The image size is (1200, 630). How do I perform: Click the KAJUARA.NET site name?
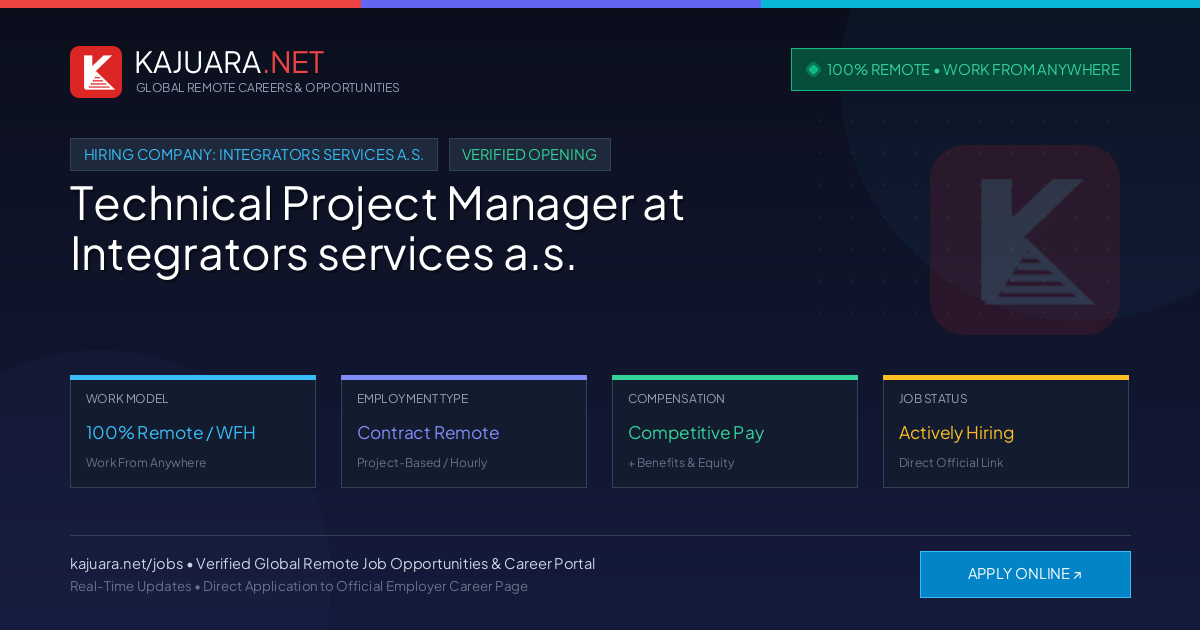(229, 62)
